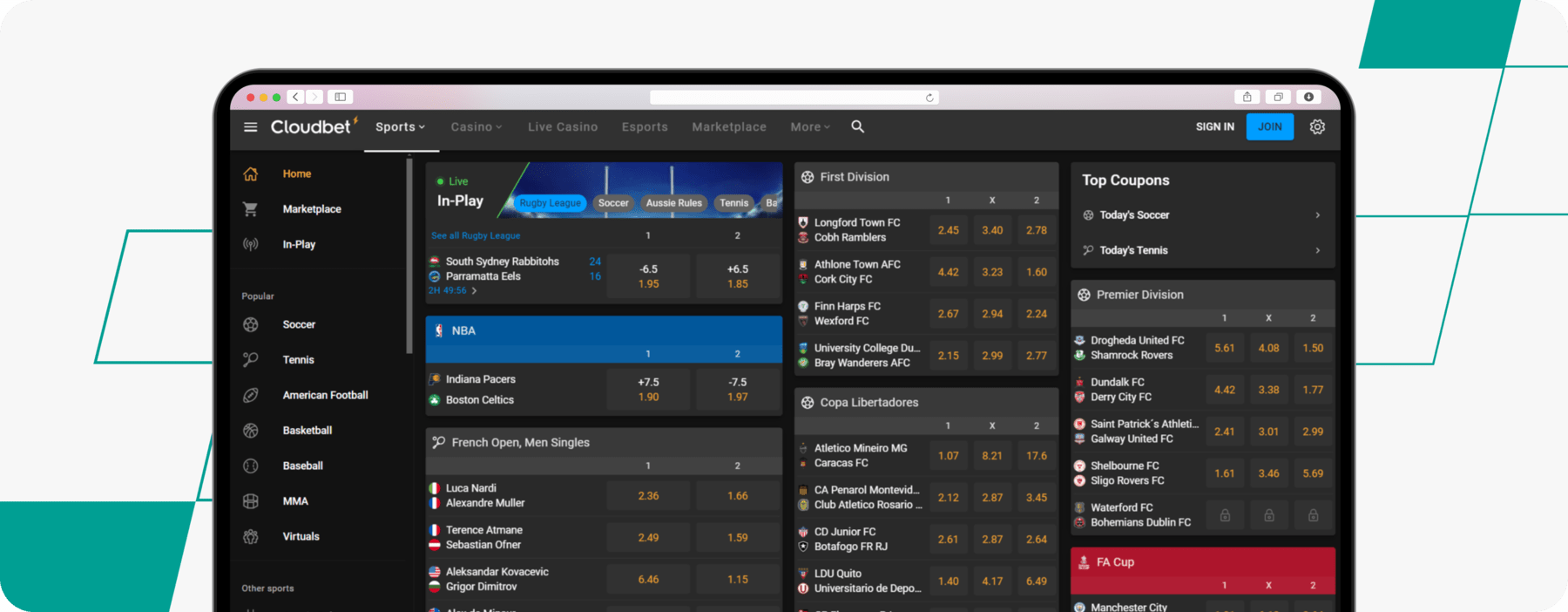Screen dimensions: 1568x612
Task: Click the Home house icon in sidebar
Action: point(251,174)
